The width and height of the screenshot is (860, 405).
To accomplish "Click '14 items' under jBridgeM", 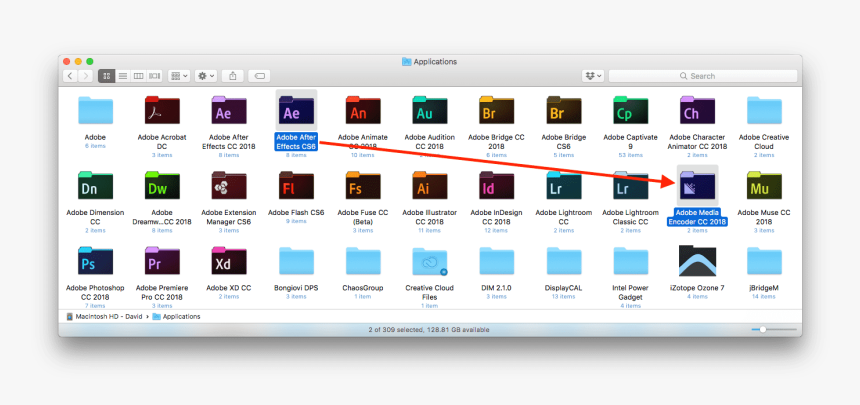I will pos(765,296).
